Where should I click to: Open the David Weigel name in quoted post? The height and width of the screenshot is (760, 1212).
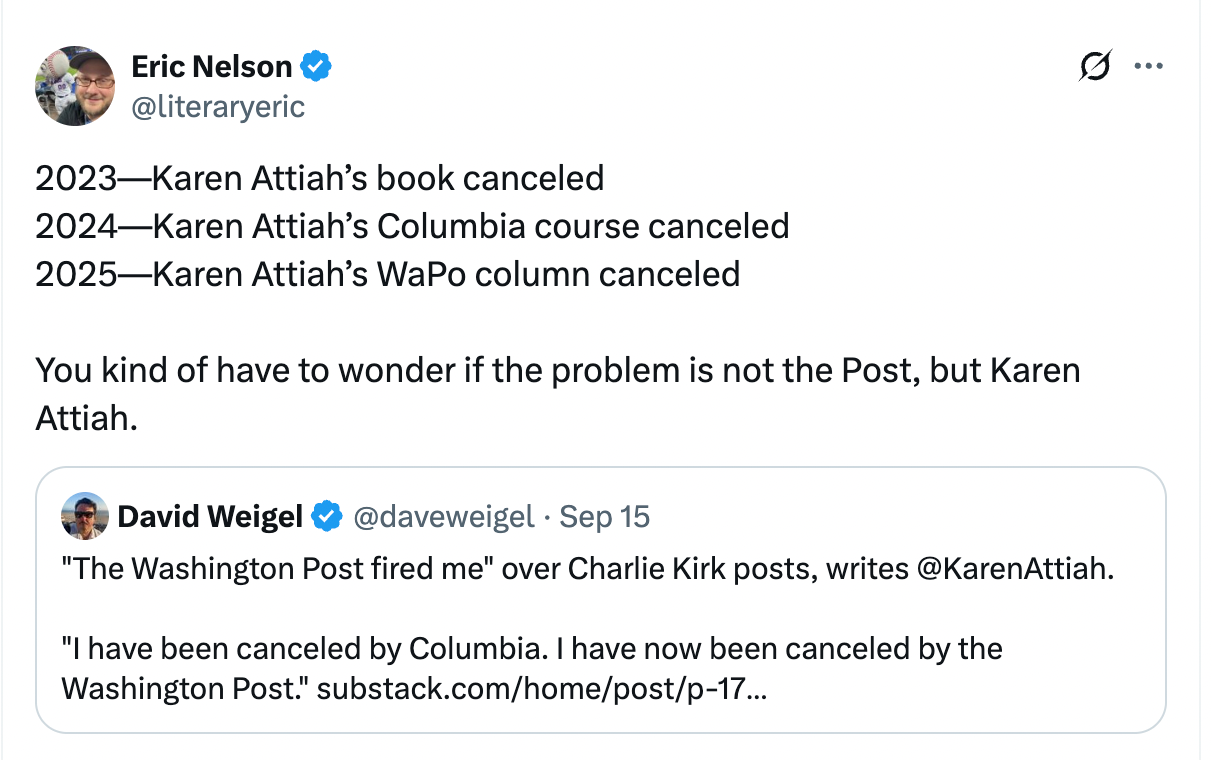[x=210, y=517]
